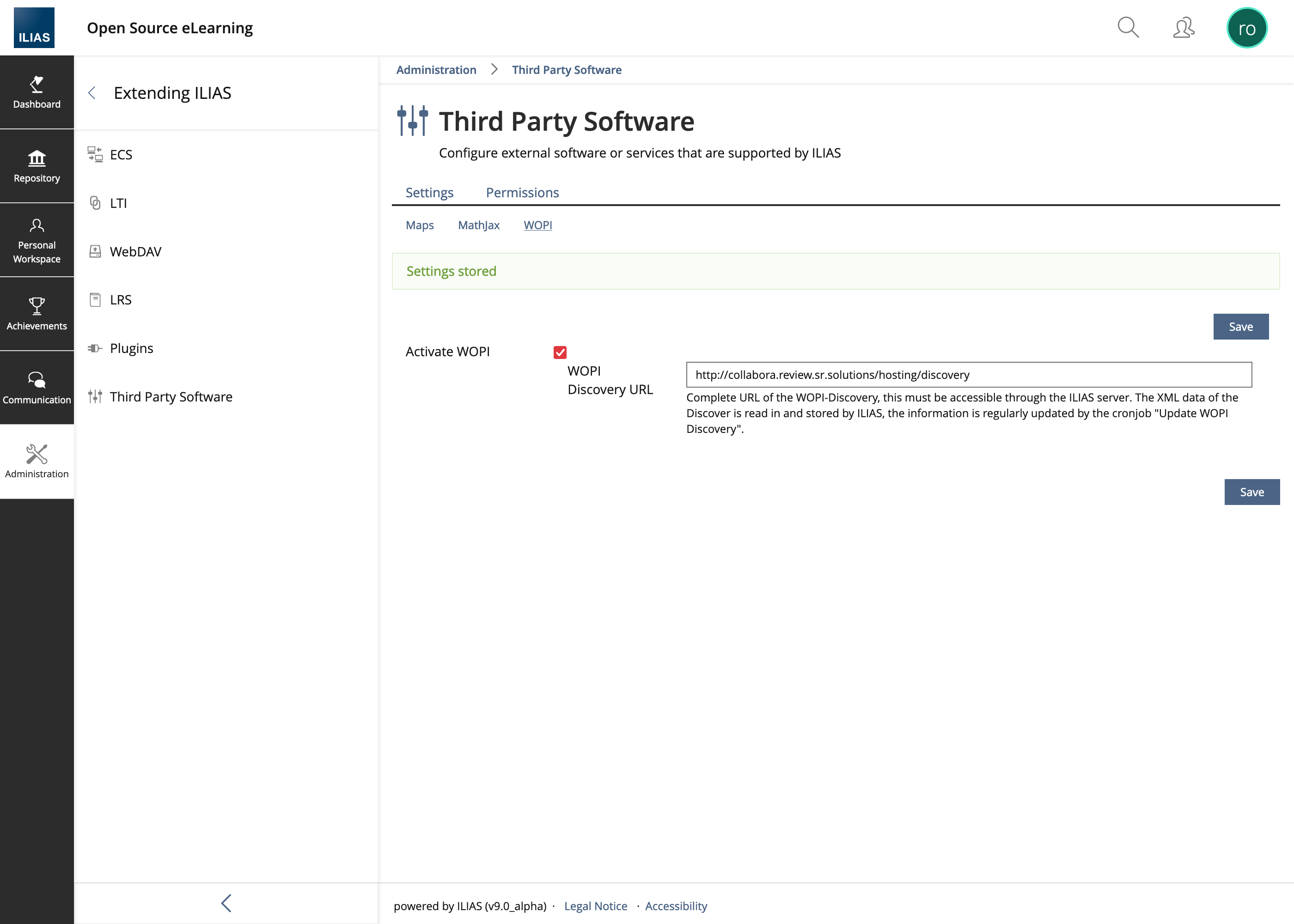Screen dimensions: 1294x924
Task: Open Plugins in the Extending ILIAS list
Action: coord(131,348)
